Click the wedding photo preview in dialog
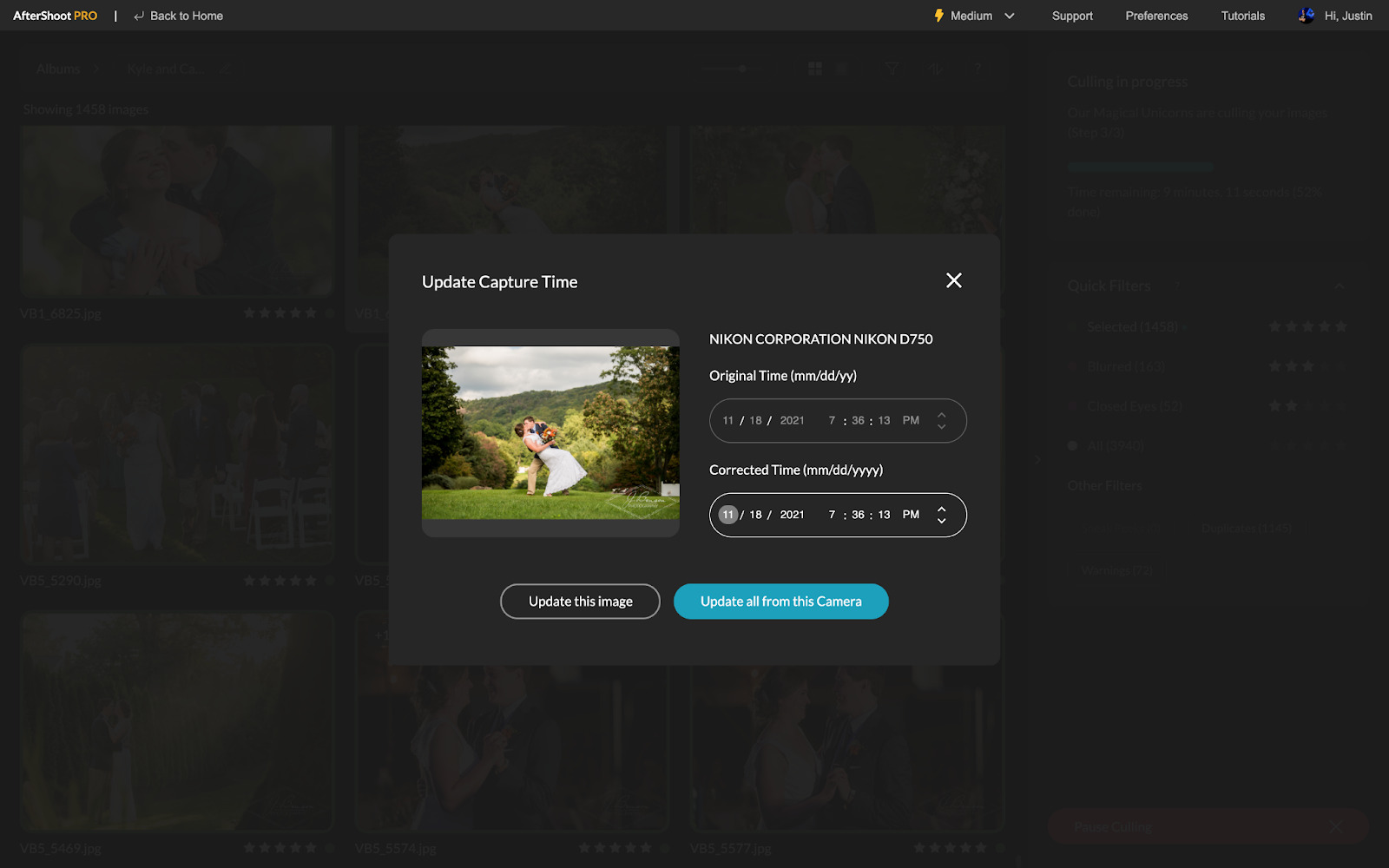Viewport: 1389px width, 868px height. coord(550,433)
